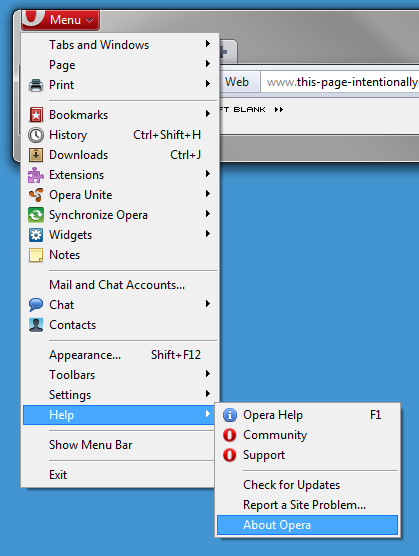Open the red Opera Menu button

(61, 20)
